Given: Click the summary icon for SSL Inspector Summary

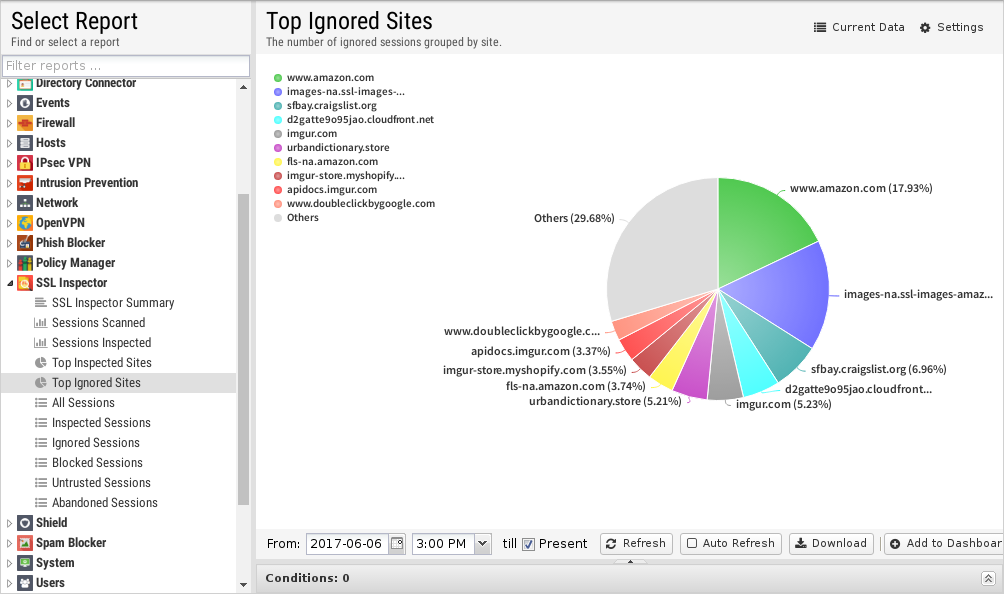Looking at the screenshot, I should pos(41,303).
